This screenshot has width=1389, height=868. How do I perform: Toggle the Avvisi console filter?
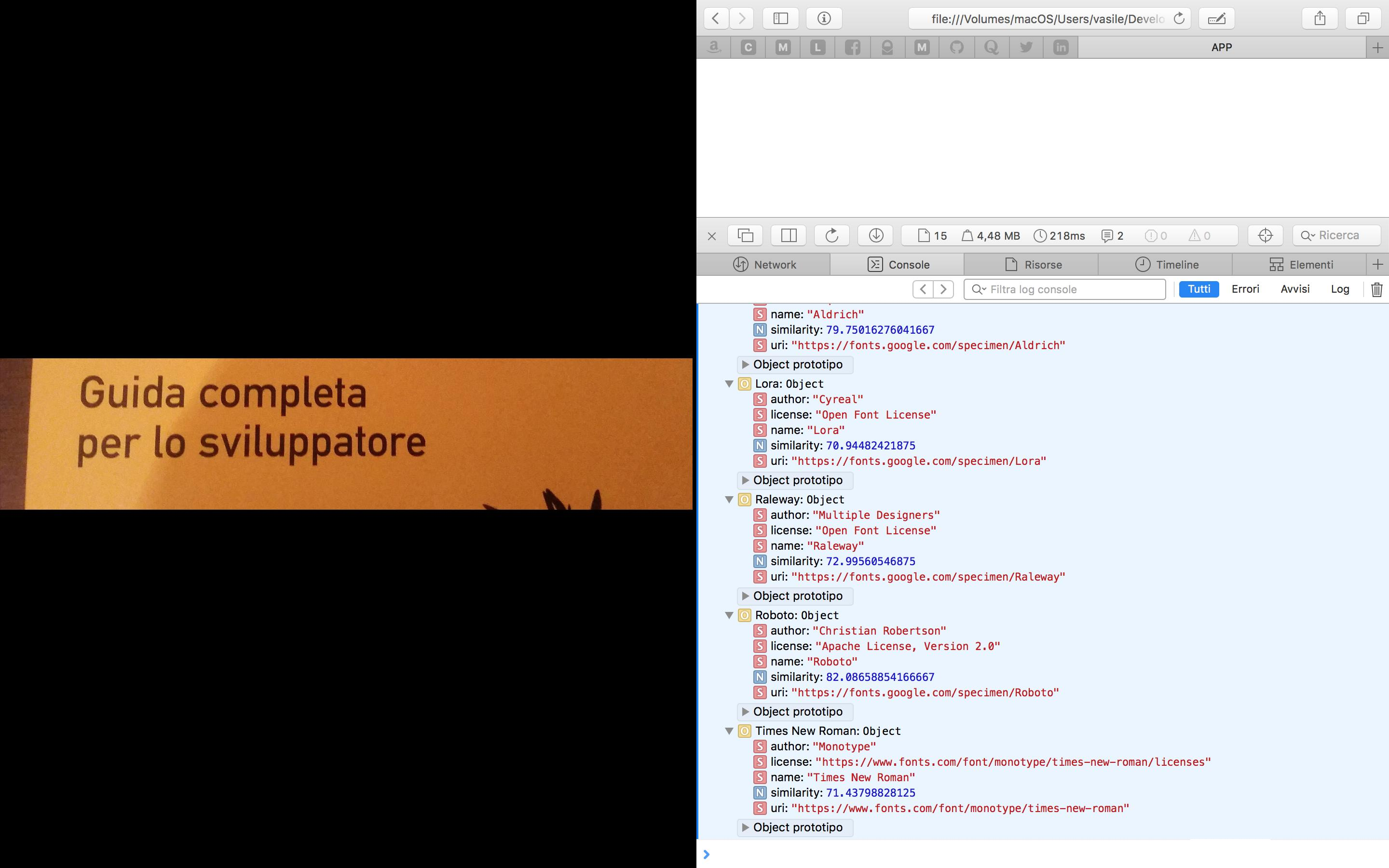click(x=1295, y=289)
